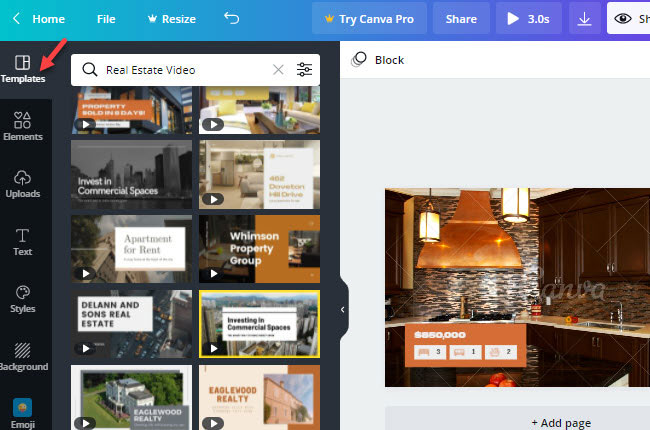The width and height of the screenshot is (650, 430).
Task: Open the Block transition option
Action: pyautogui.click(x=378, y=60)
